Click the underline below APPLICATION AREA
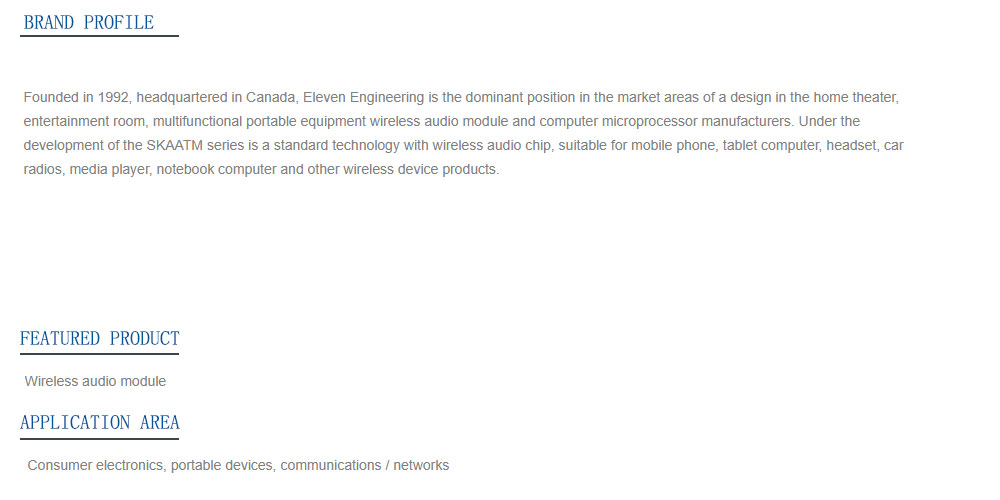 (x=99, y=438)
